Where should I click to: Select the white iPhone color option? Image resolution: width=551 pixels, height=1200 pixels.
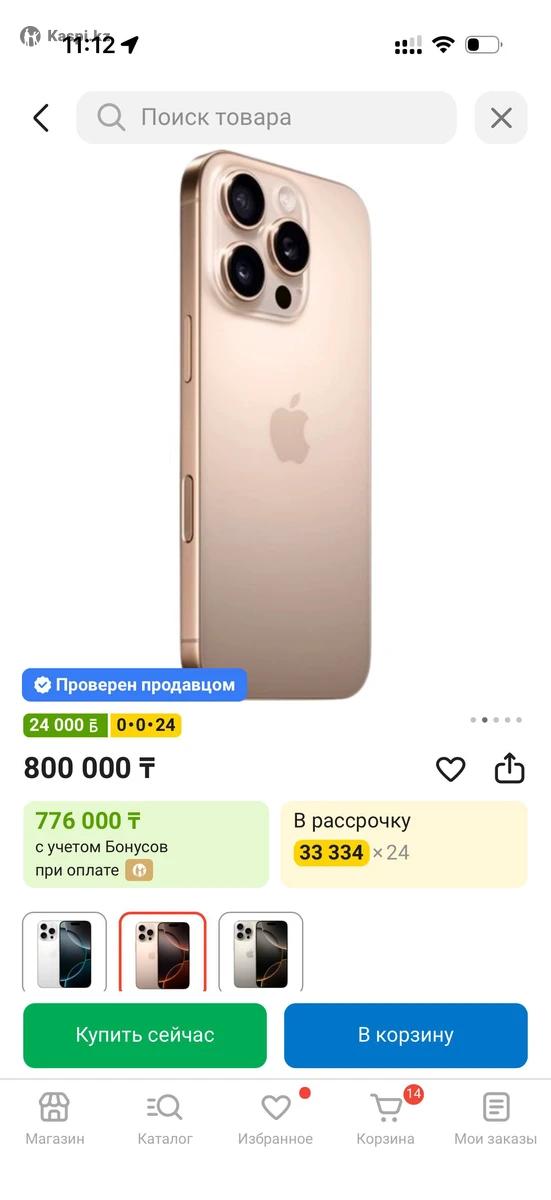[64, 953]
